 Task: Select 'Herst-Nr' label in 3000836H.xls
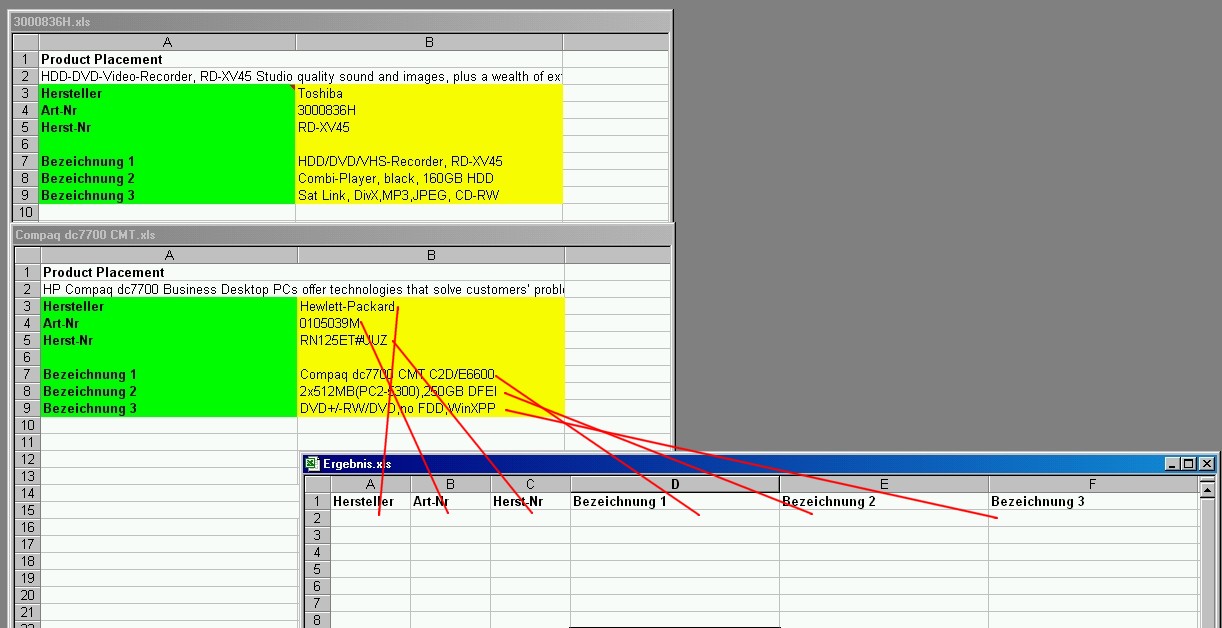coord(167,128)
